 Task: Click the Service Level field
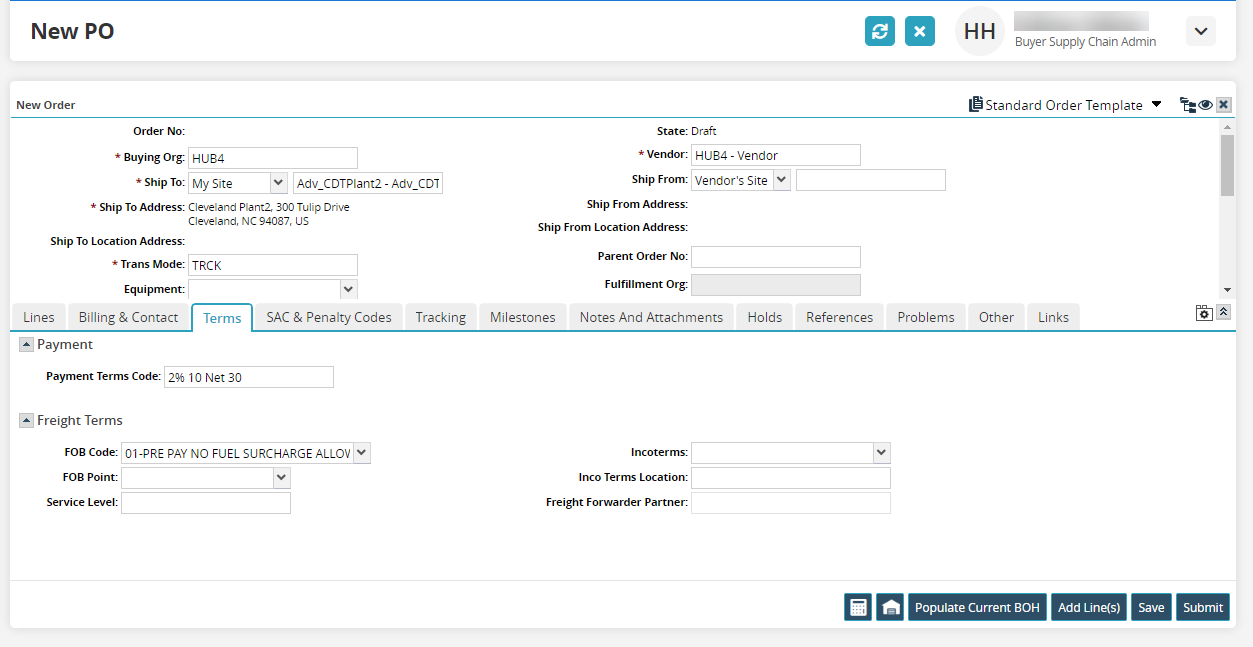click(206, 503)
